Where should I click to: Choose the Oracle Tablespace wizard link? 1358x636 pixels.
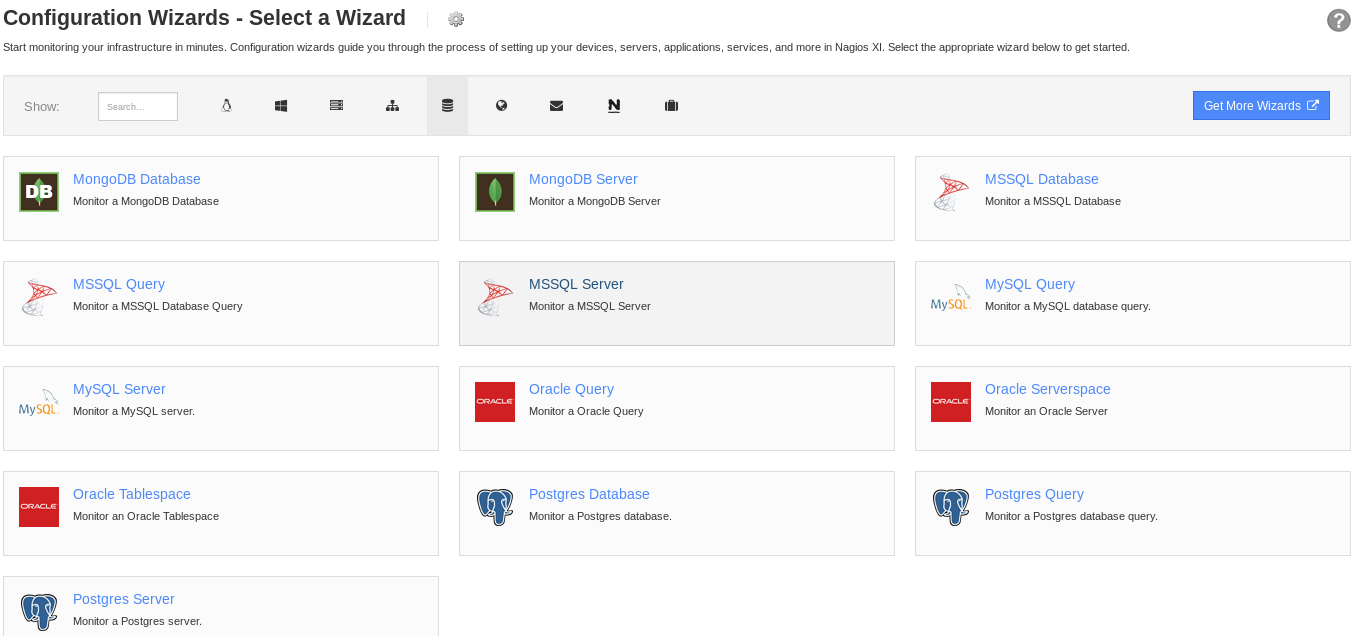pos(132,494)
